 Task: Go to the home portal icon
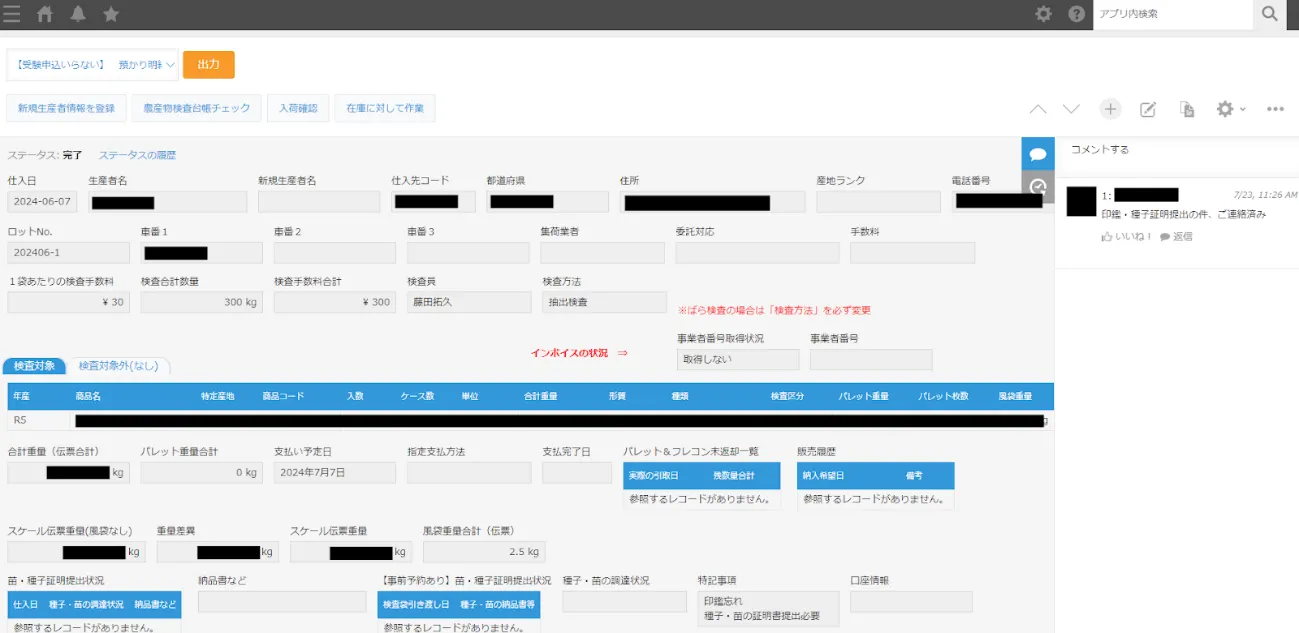point(45,14)
